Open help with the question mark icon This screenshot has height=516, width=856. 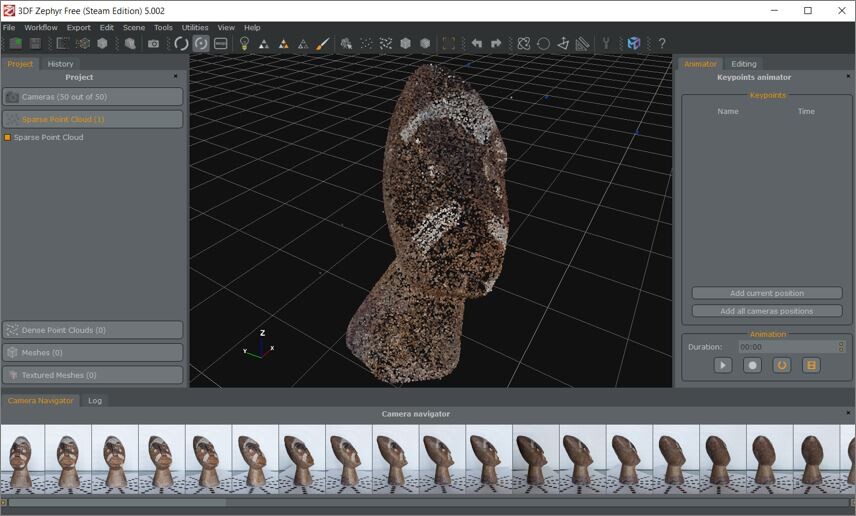pyautogui.click(x=662, y=44)
